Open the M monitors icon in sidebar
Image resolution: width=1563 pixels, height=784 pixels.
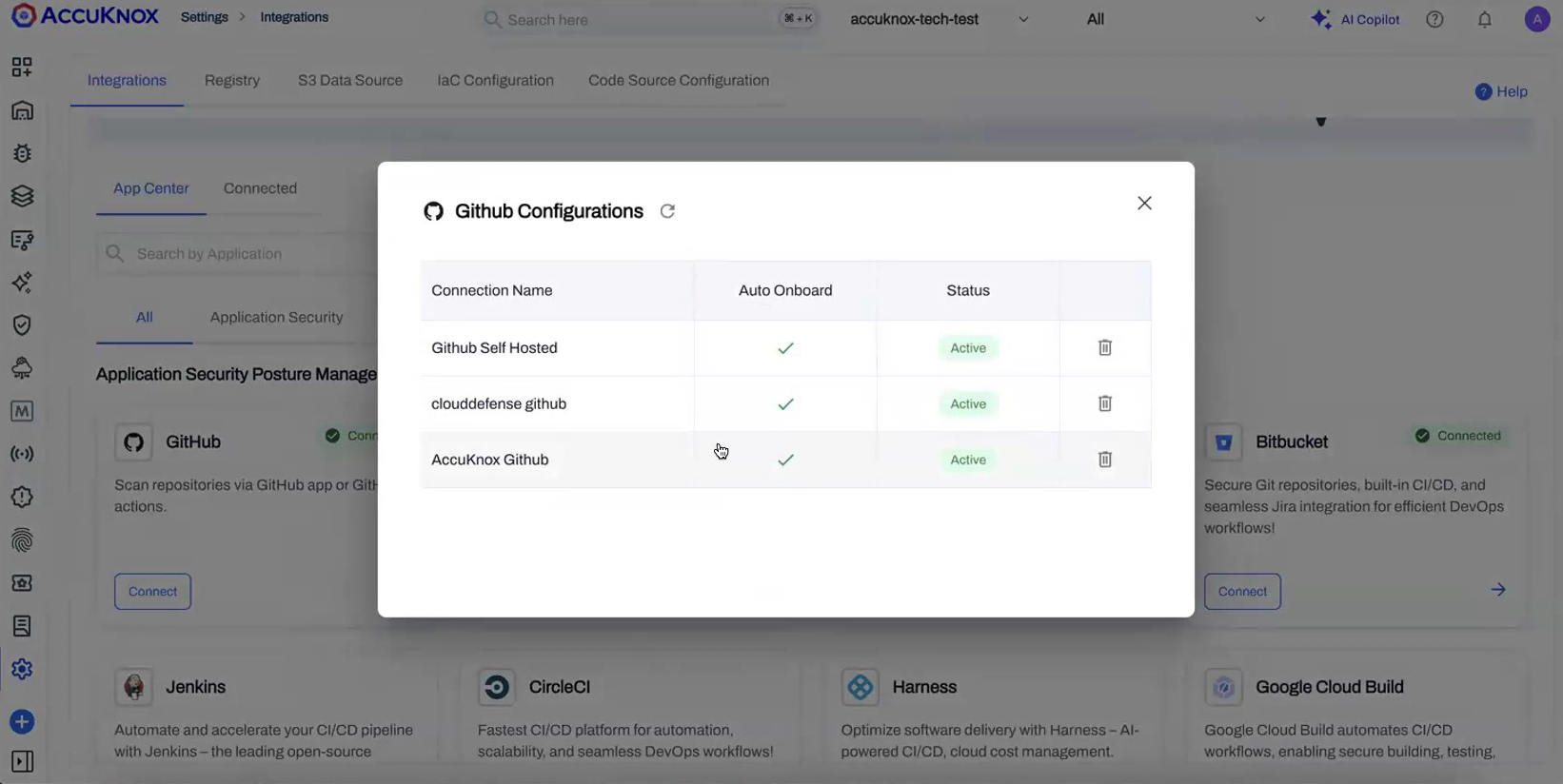click(x=22, y=411)
